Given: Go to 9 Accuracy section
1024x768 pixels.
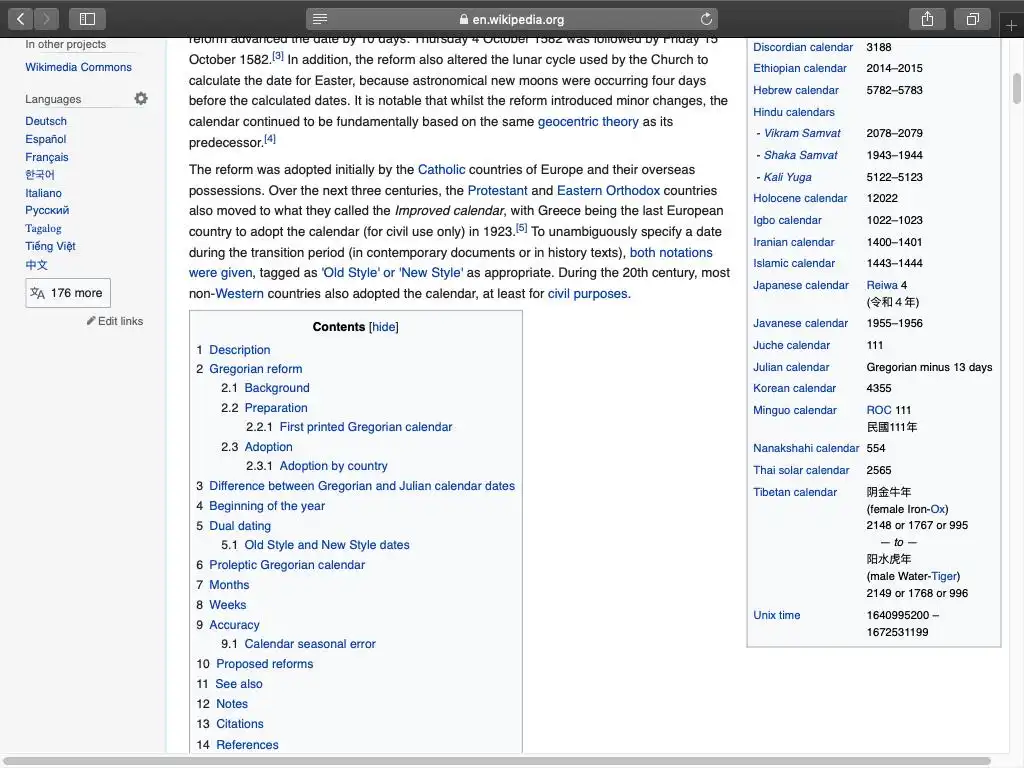Looking at the screenshot, I should click(x=234, y=624).
